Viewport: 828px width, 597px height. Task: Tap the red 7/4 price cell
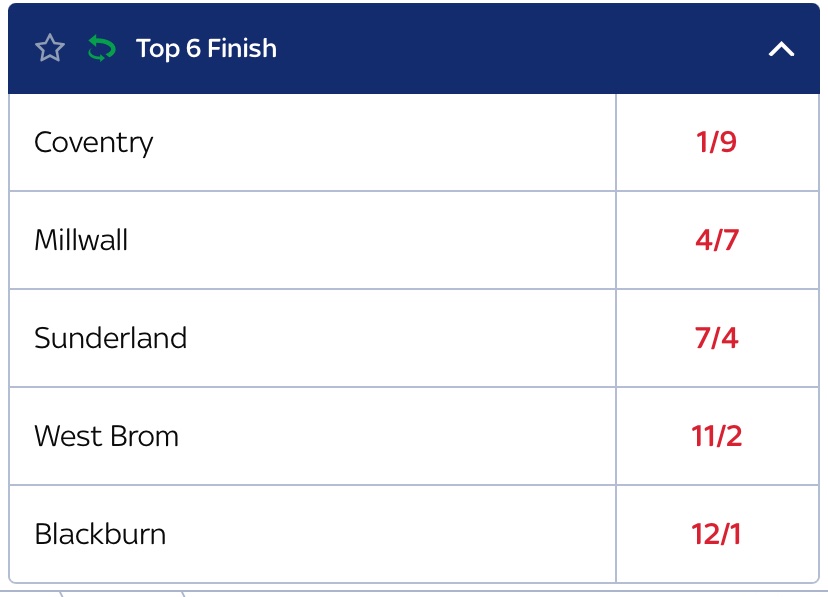coord(716,338)
